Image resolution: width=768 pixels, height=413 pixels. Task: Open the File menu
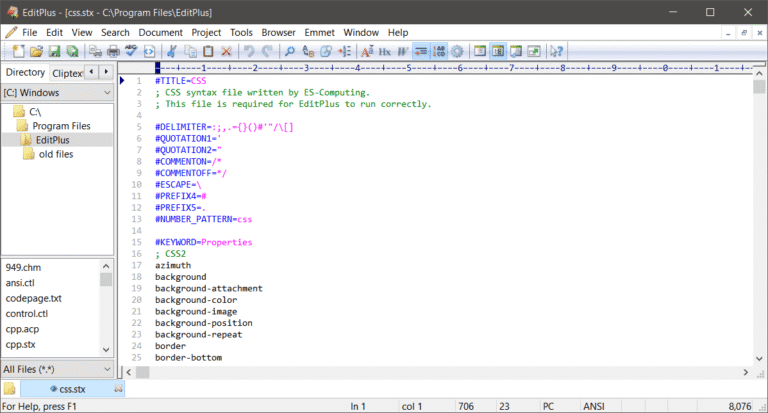[29, 33]
